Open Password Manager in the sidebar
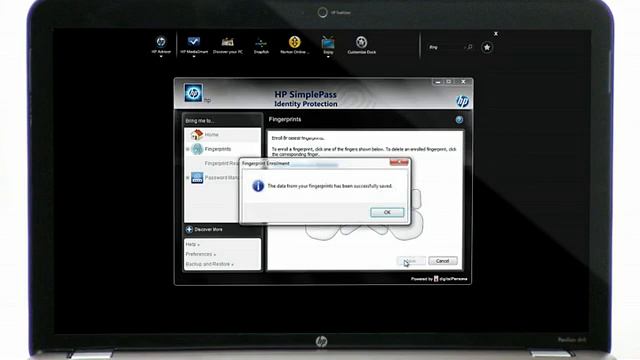This screenshot has width=640, height=360. [222, 178]
